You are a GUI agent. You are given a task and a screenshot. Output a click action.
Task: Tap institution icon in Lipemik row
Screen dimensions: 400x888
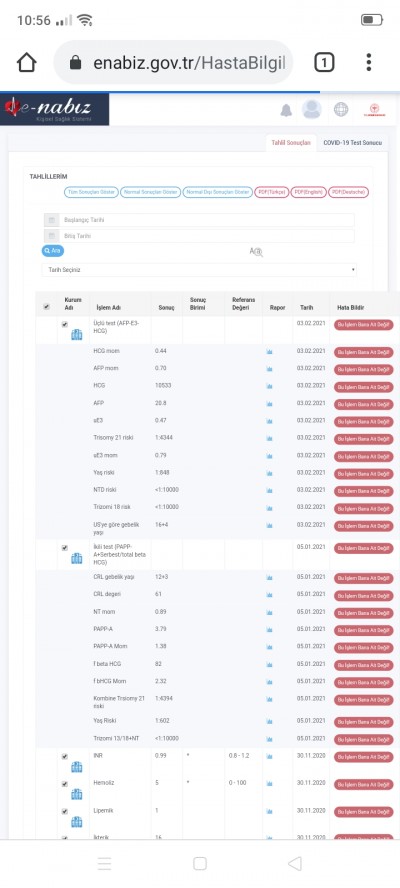coord(76,822)
